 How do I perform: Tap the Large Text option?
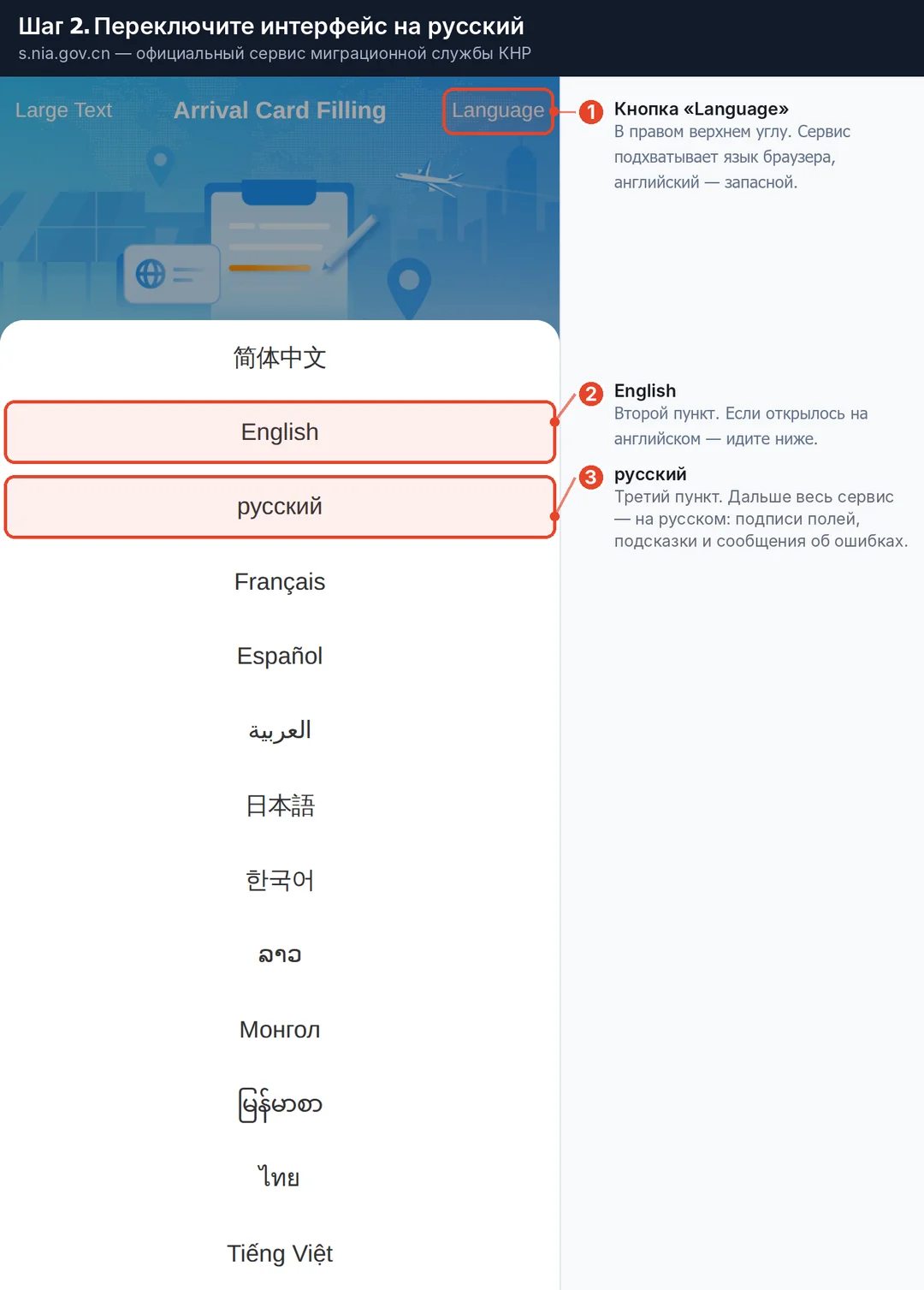(63, 110)
